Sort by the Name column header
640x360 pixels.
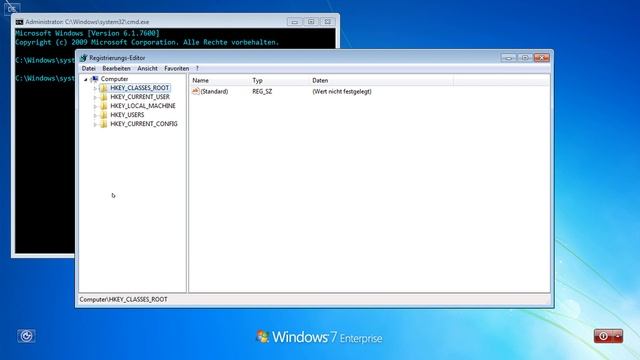coord(219,80)
